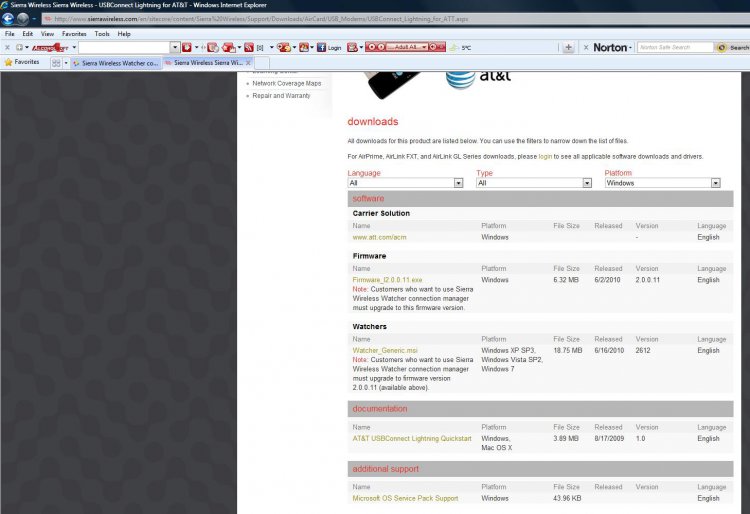Close the Norton toolbar with its X
This screenshot has height=514, width=750.
[x=586, y=47]
